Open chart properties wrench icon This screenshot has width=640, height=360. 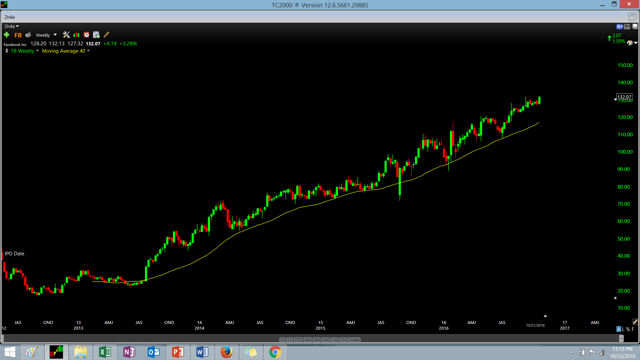[x=66, y=35]
